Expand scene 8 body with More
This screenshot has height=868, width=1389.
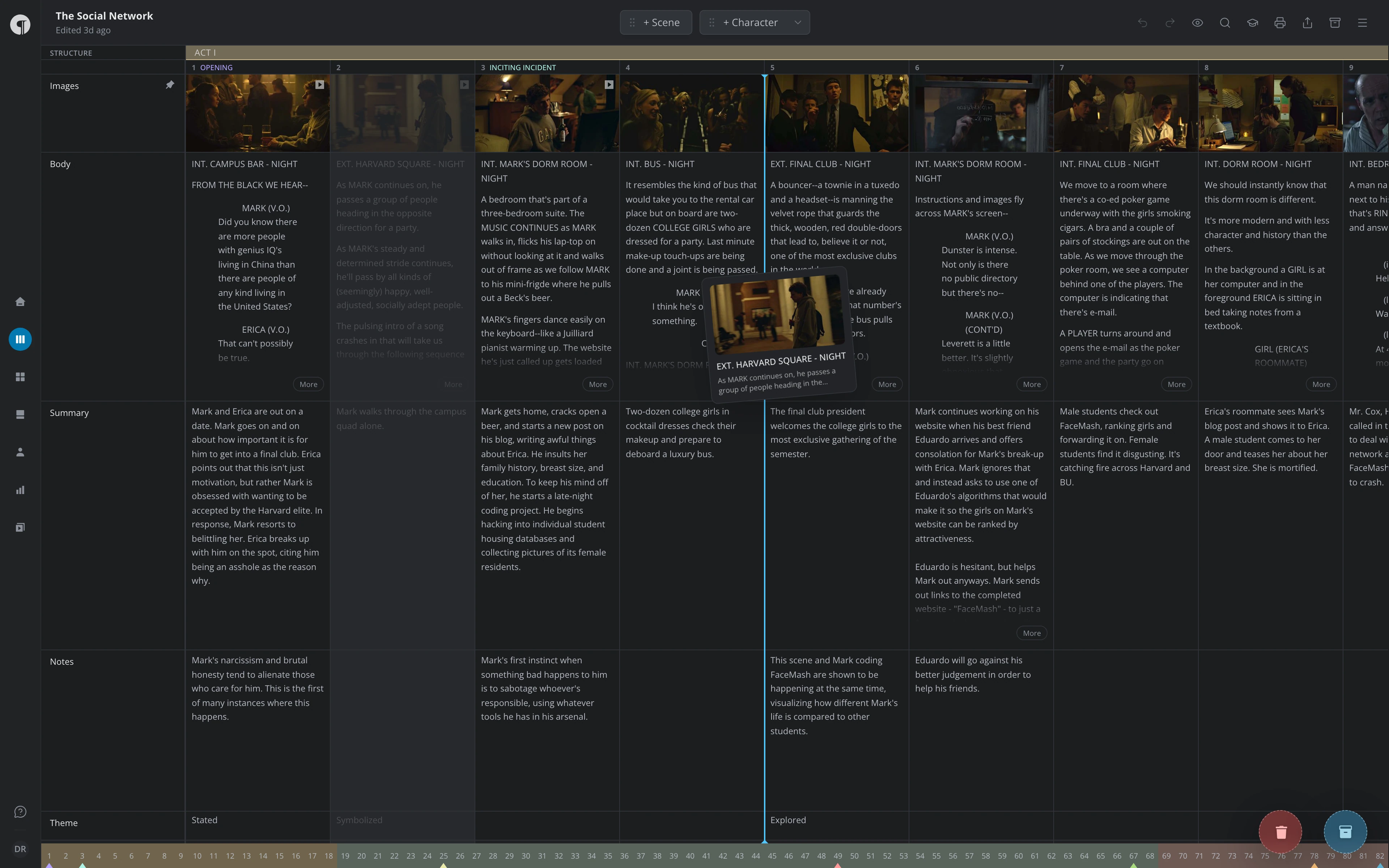pyautogui.click(x=1321, y=384)
